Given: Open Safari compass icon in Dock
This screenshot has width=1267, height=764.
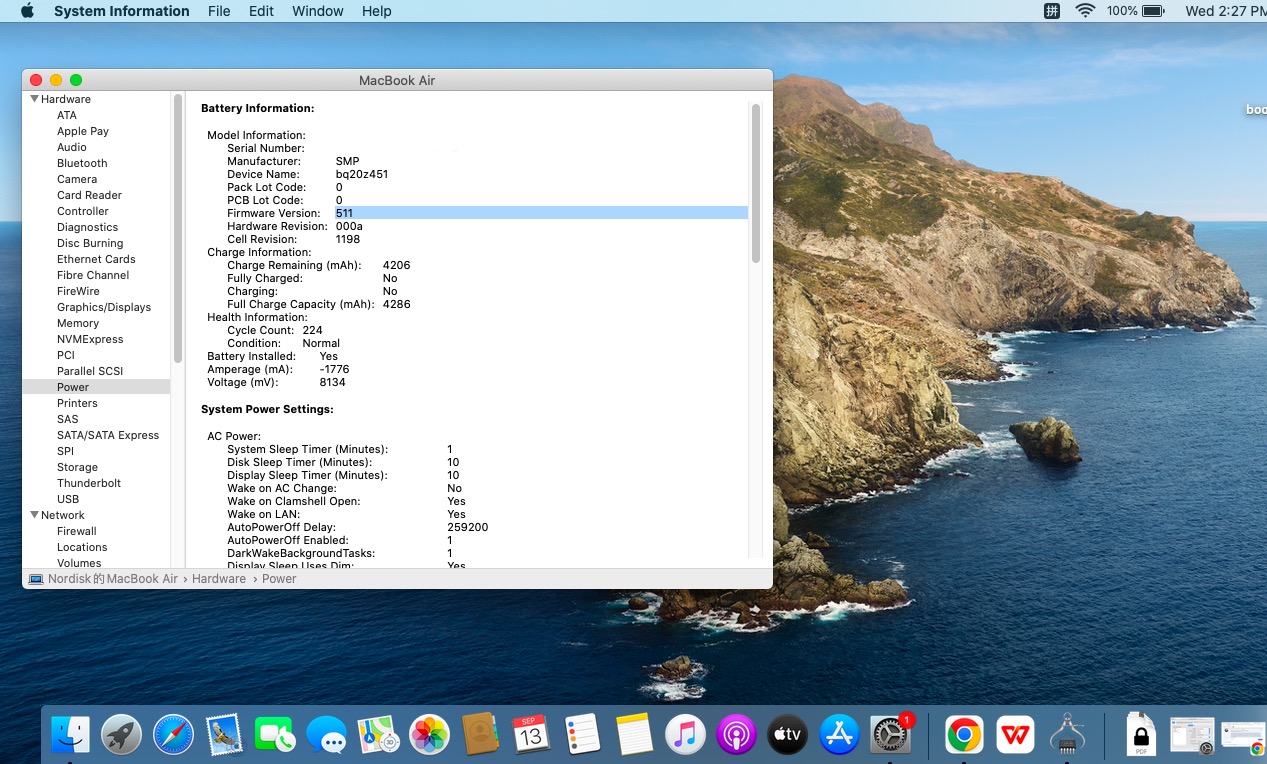Looking at the screenshot, I should (x=174, y=735).
